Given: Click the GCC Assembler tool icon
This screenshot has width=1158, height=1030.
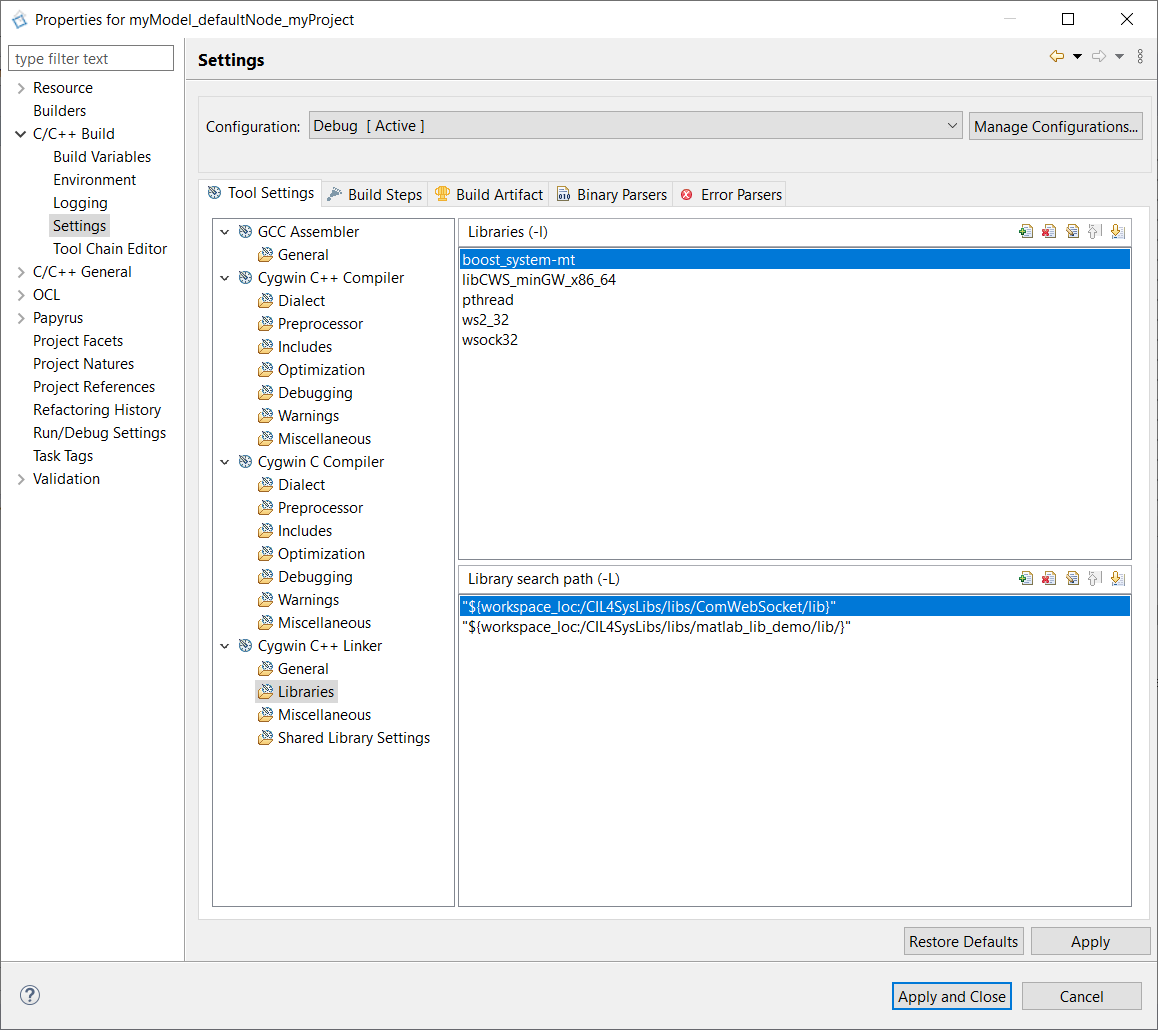Looking at the screenshot, I should point(245,232).
